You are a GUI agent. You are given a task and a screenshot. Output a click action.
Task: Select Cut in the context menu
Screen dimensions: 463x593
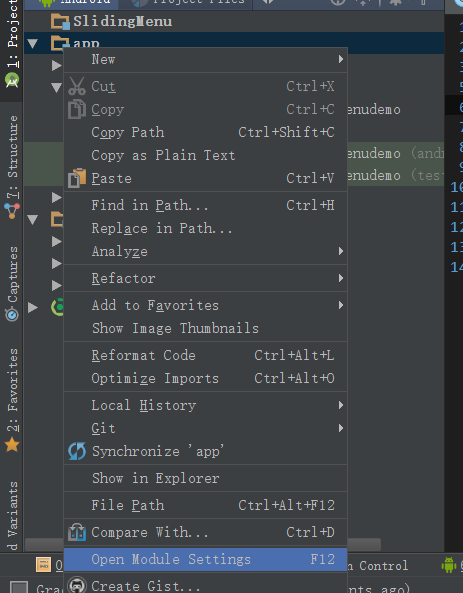point(205,86)
